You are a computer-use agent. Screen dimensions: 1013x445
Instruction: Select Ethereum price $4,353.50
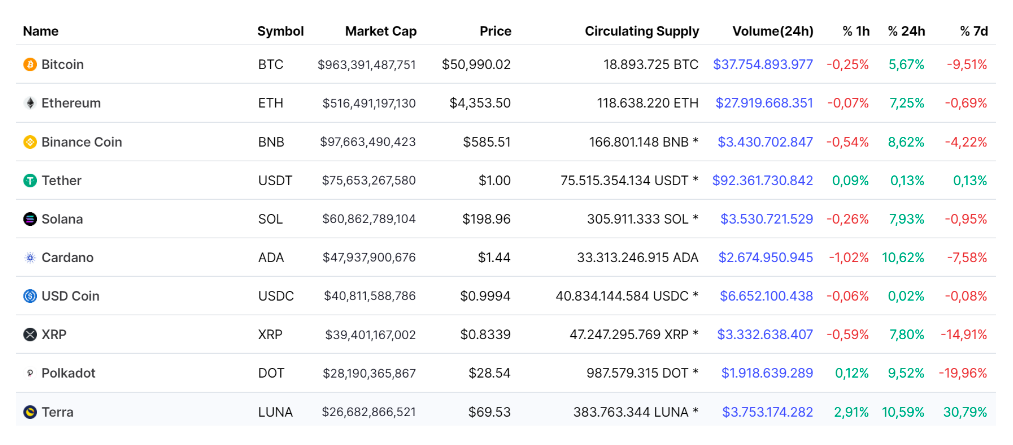pos(480,103)
